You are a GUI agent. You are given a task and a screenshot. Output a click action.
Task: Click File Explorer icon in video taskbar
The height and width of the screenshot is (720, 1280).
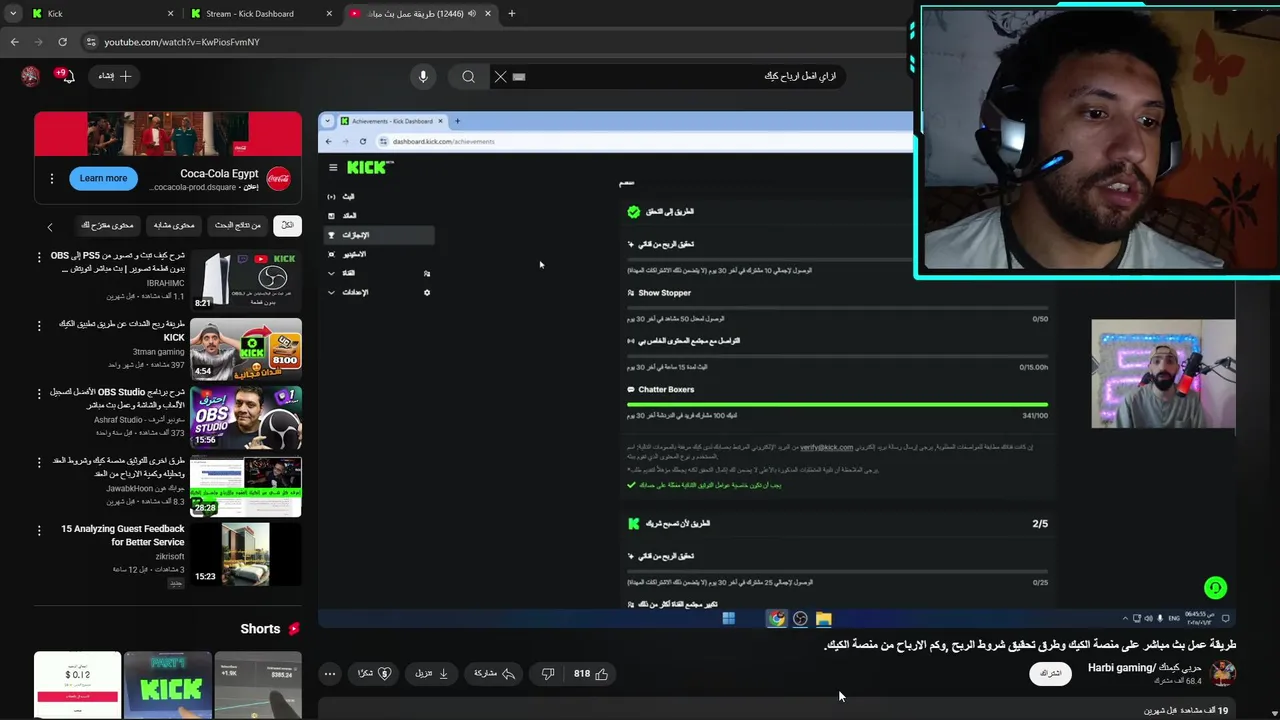point(823,619)
